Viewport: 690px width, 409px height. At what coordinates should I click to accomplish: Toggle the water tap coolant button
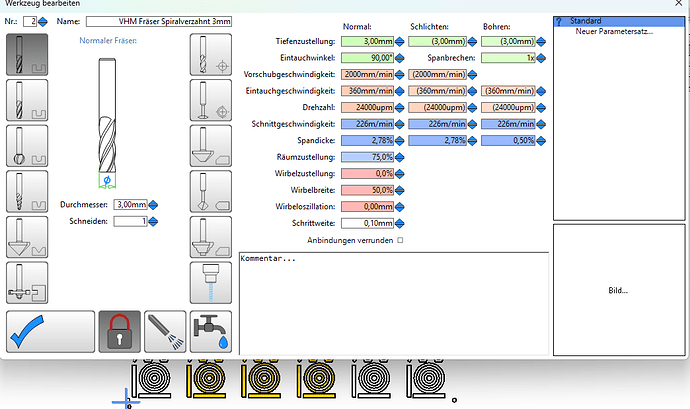click(x=211, y=332)
